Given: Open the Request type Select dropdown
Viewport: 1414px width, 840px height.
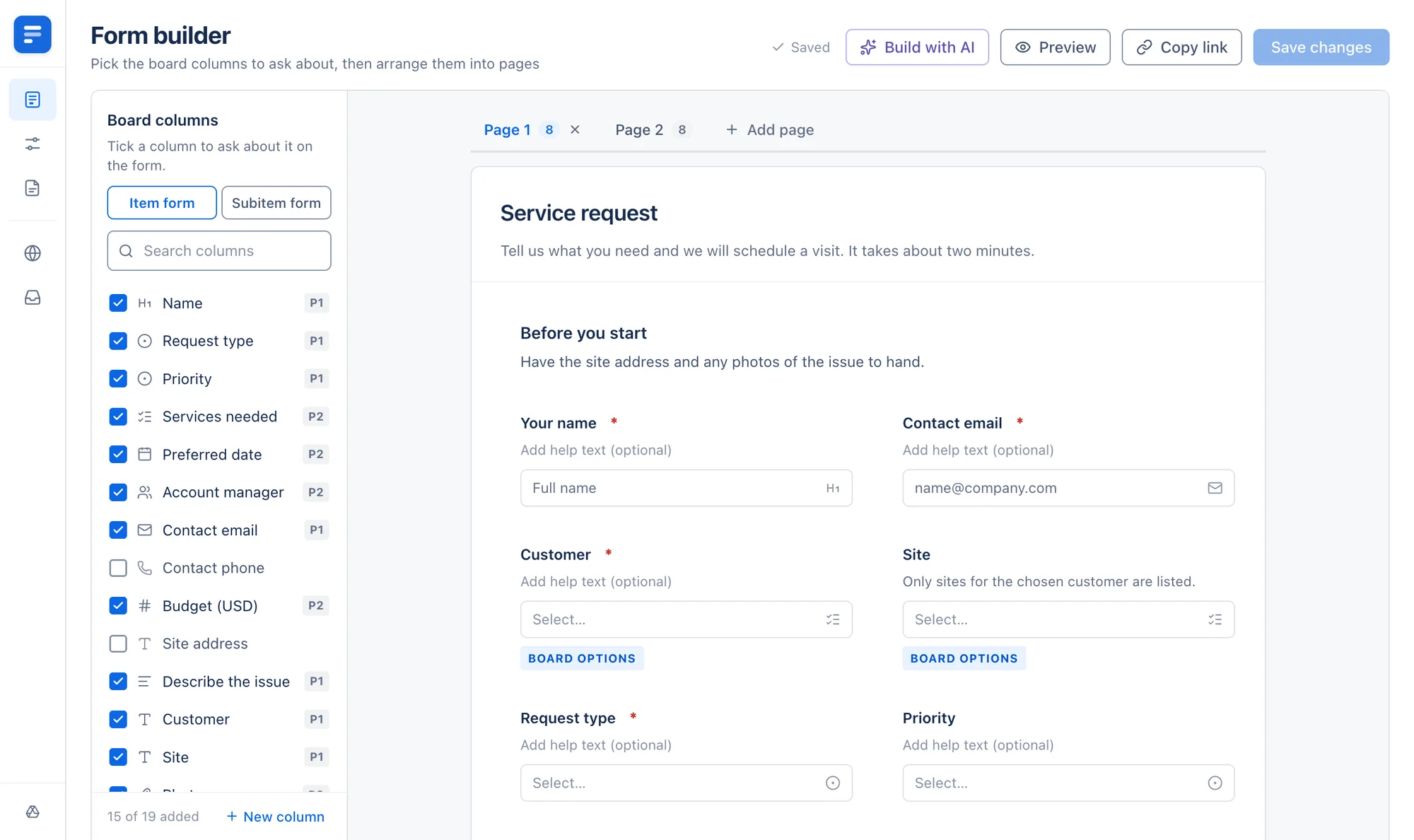Looking at the screenshot, I should pyautogui.click(x=686, y=783).
